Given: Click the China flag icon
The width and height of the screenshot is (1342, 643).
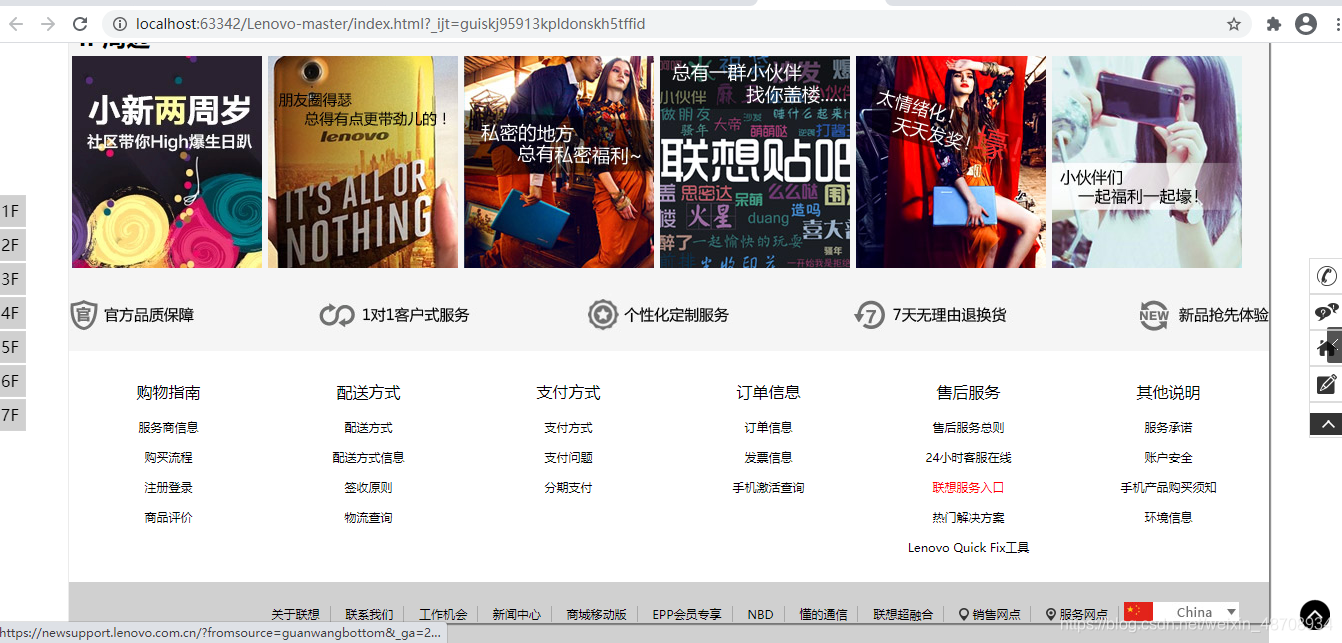Looking at the screenshot, I should (x=1138, y=612).
